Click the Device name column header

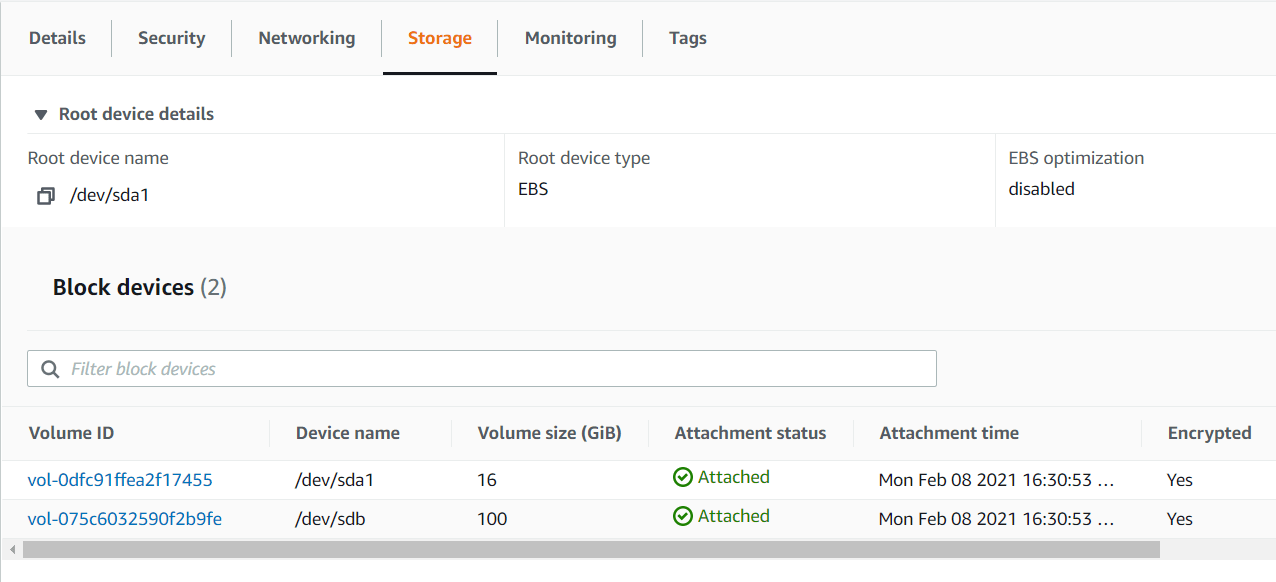pos(347,433)
